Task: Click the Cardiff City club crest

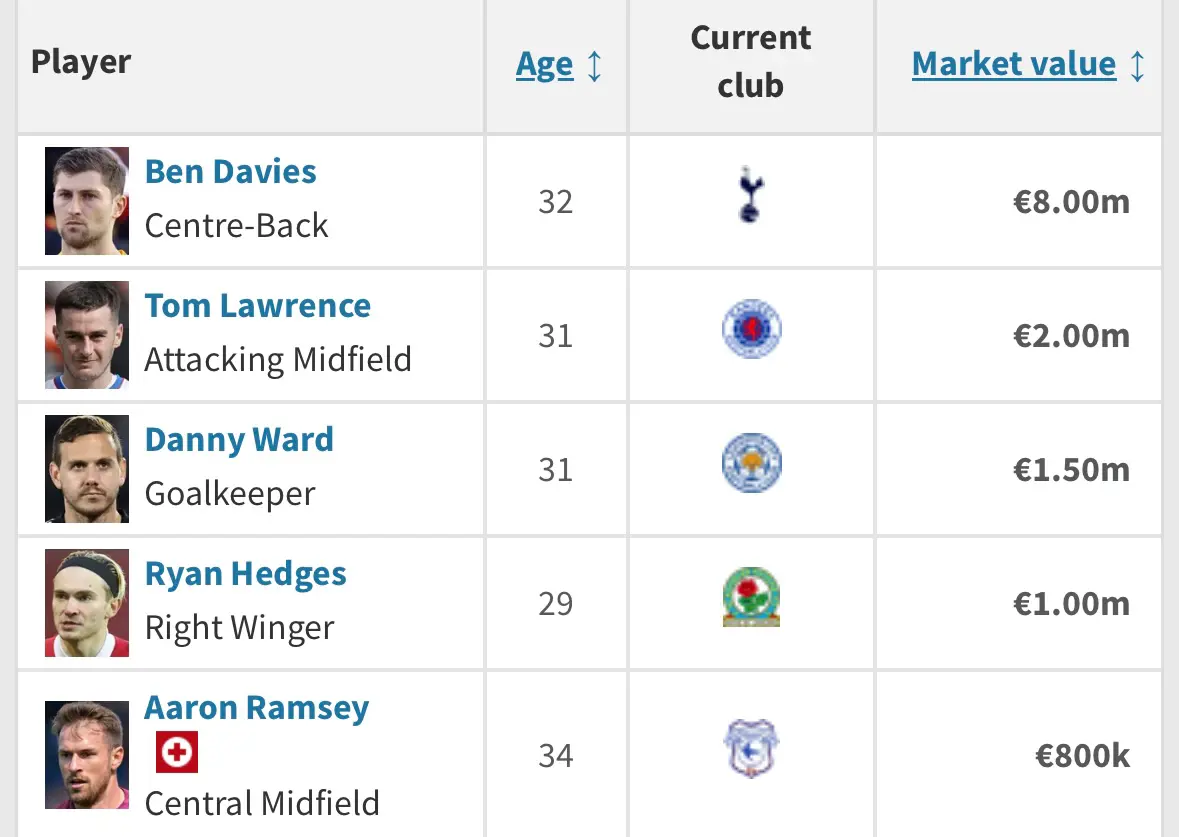Action: pyautogui.click(x=750, y=748)
